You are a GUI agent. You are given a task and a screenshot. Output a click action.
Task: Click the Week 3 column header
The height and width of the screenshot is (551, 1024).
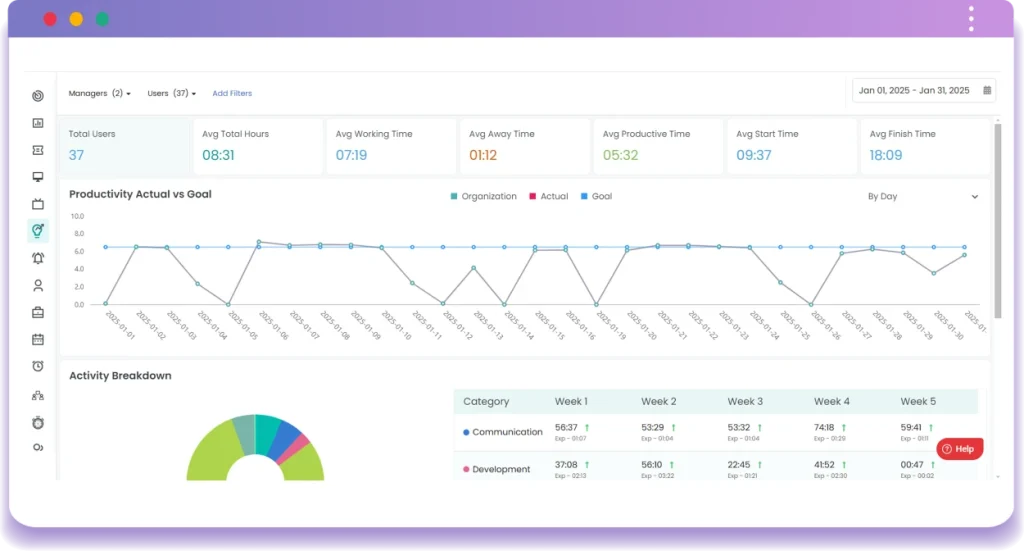[745, 401]
